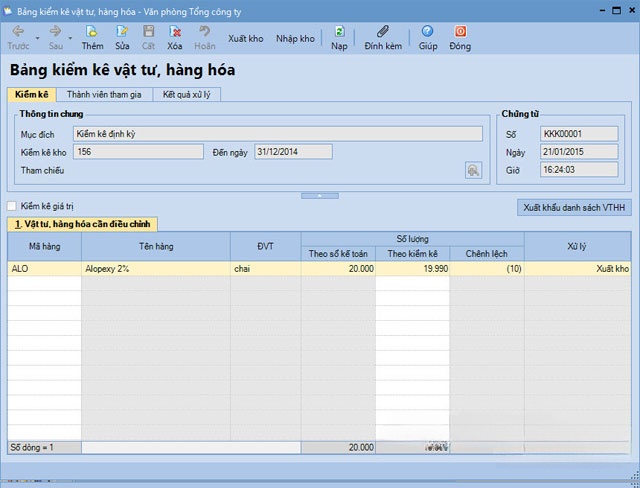Edit the record with Sửa
The height and width of the screenshot is (488, 640).
coord(122,38)
